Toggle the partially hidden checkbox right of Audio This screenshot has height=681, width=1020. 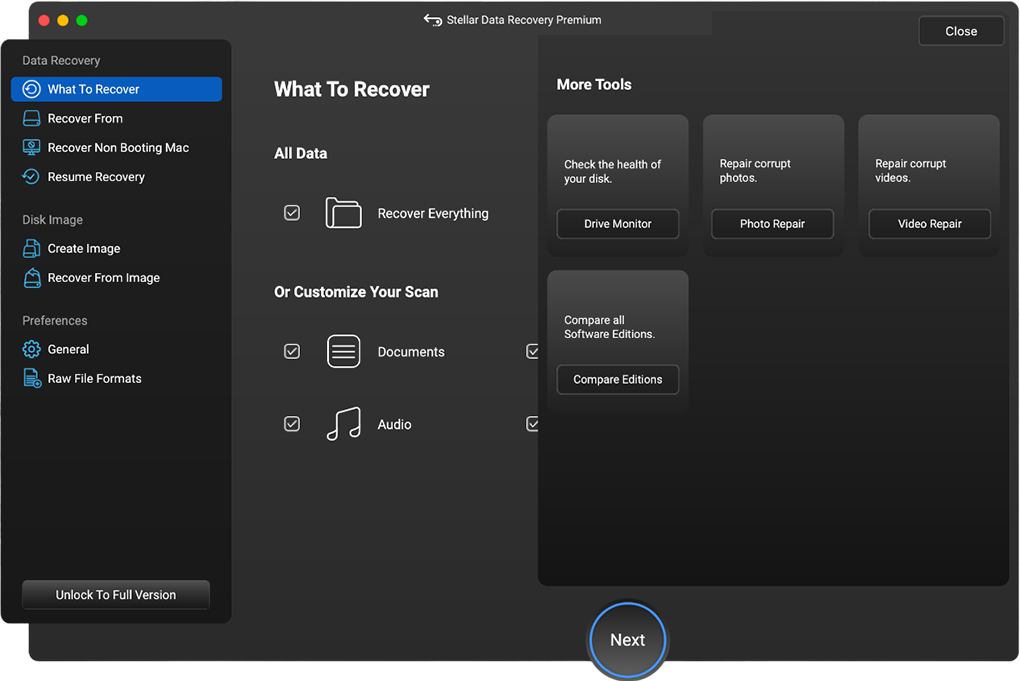532,424
